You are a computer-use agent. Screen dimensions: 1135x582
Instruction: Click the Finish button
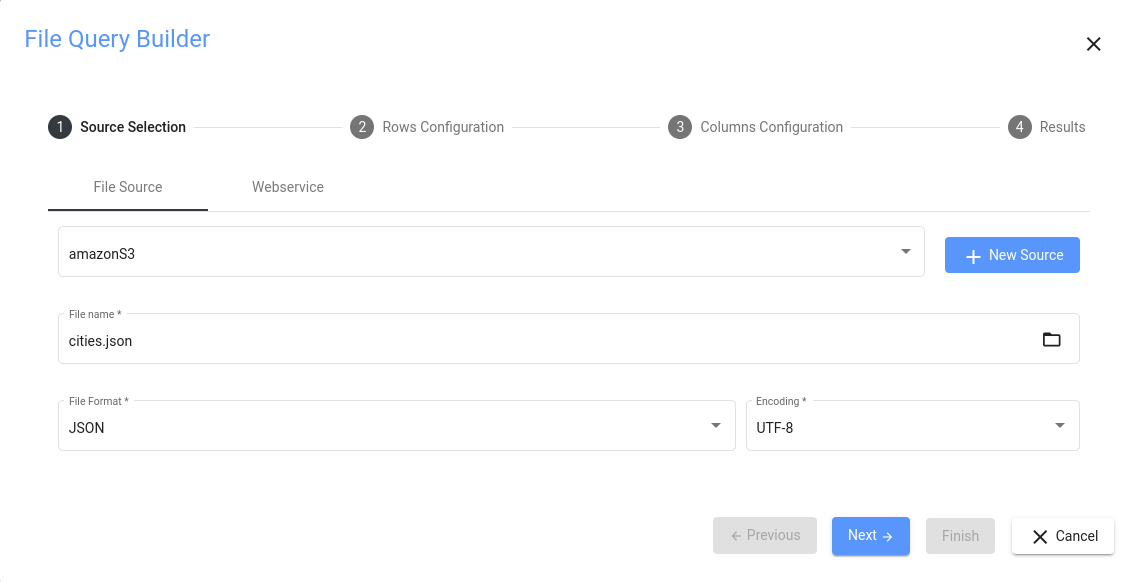click(960, 536)
